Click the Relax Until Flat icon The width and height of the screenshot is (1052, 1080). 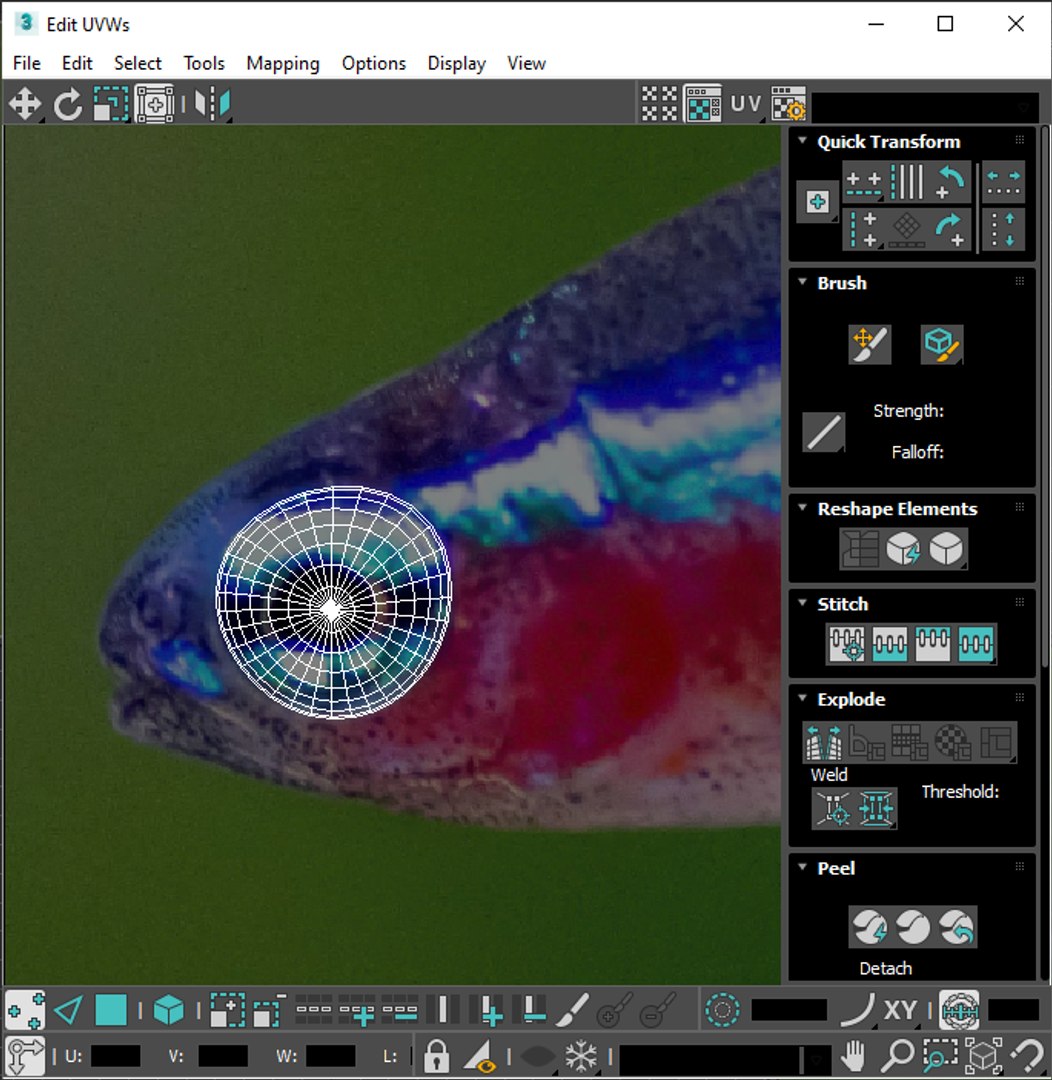pyautogui.click(x=903, y=549)
